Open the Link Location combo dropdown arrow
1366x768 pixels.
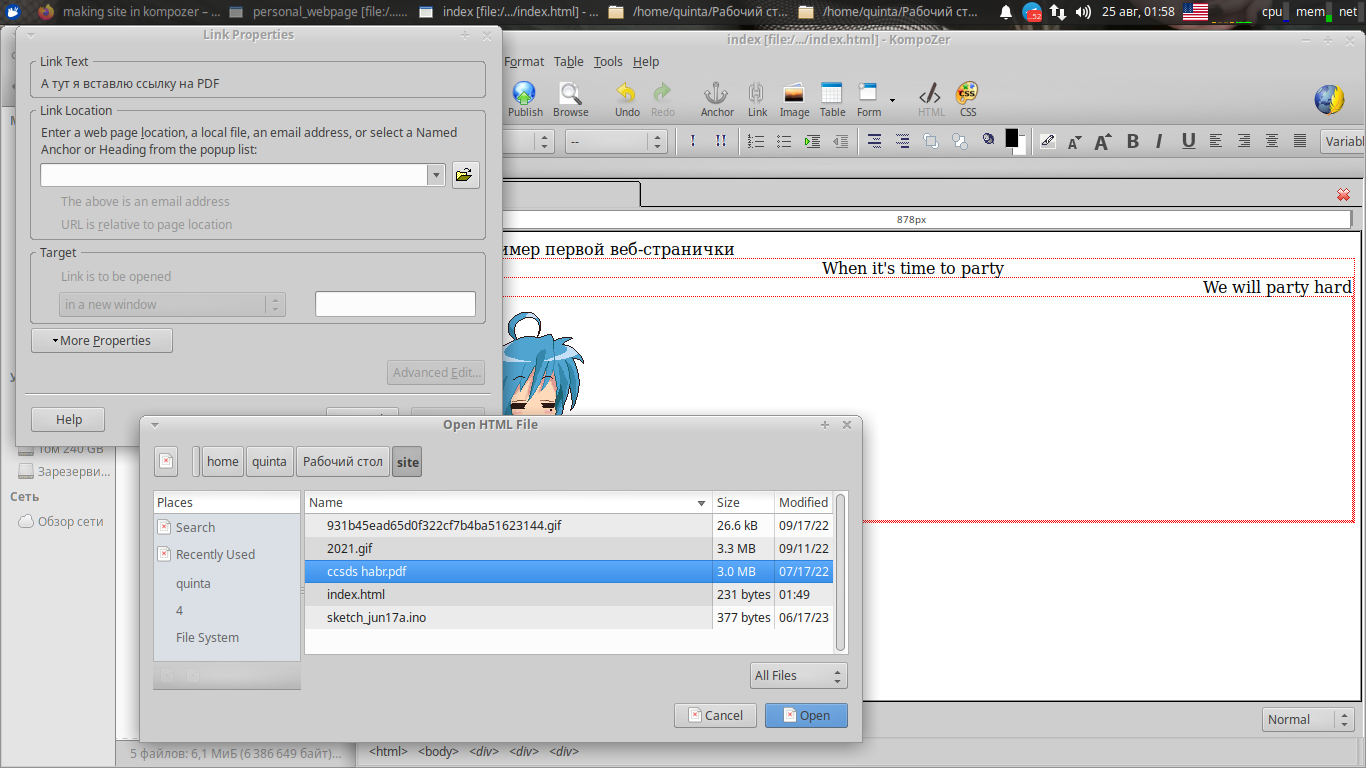point(435,175)
